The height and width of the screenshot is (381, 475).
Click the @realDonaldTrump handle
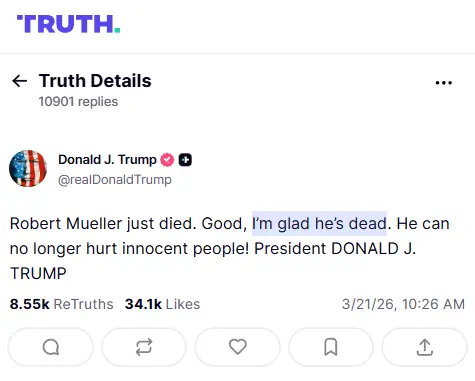(115, 180)
